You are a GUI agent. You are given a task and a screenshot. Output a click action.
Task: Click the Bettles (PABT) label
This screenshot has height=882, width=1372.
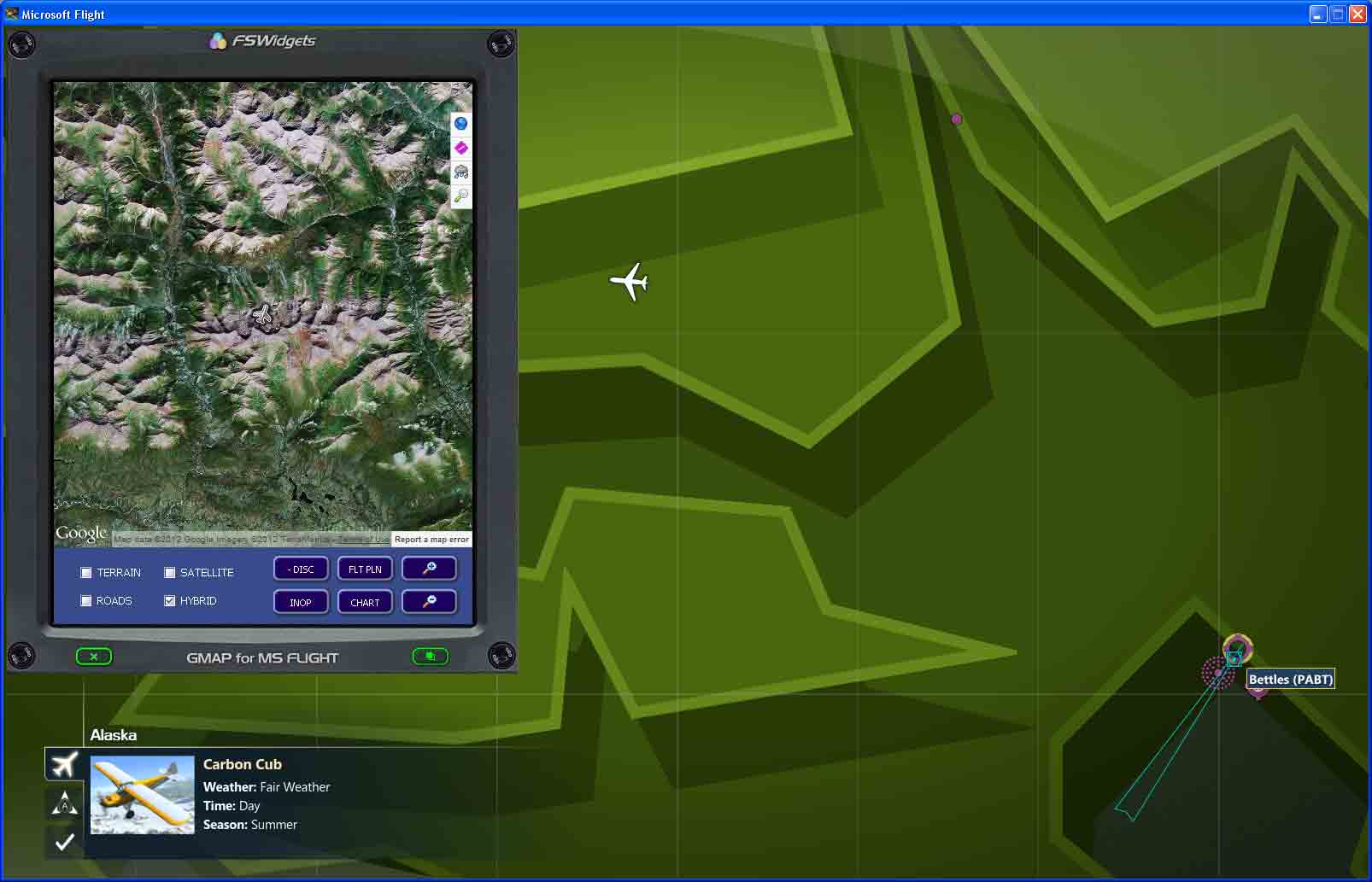click(x=1290, y=680)
